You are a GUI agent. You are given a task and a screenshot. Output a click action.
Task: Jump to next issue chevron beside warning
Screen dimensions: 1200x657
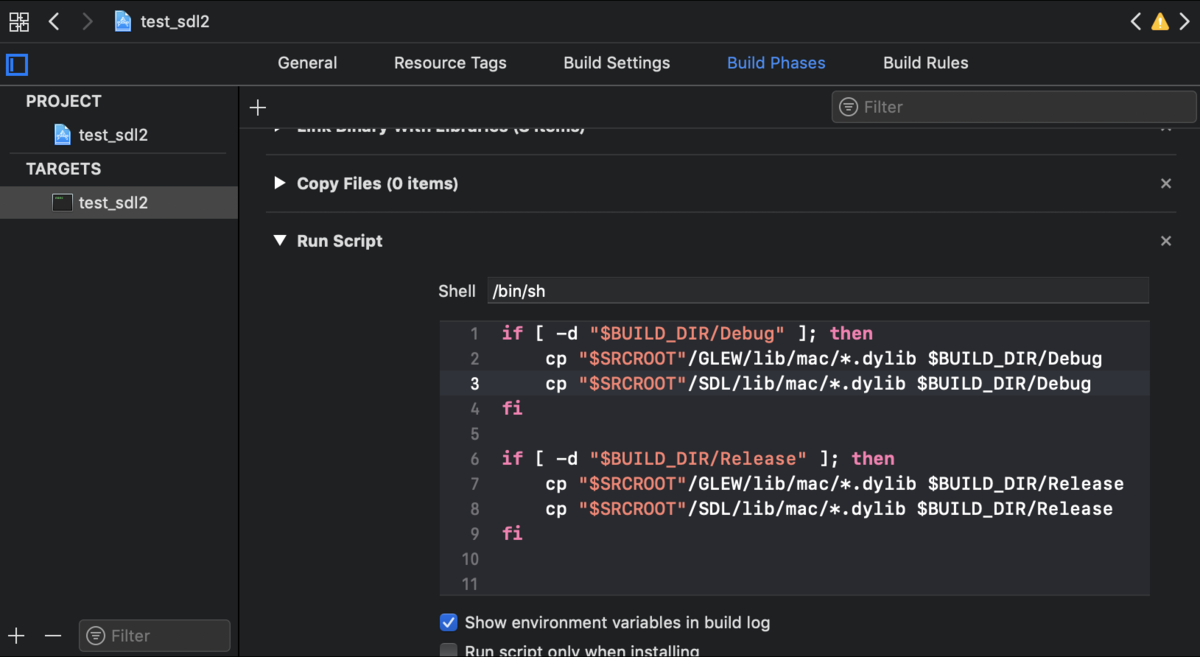[1185, 21]
